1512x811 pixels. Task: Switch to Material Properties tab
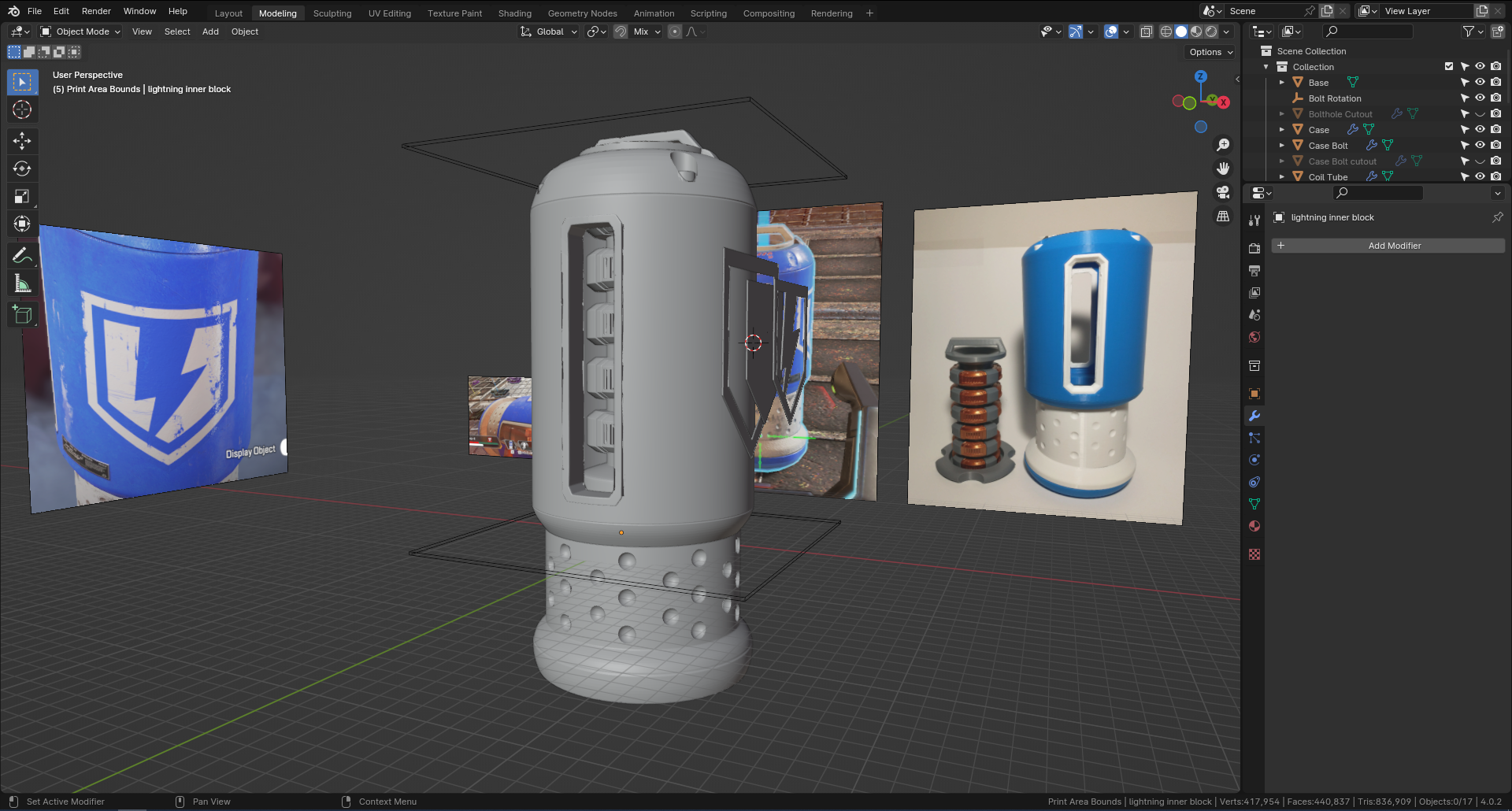pos(1254,526)
